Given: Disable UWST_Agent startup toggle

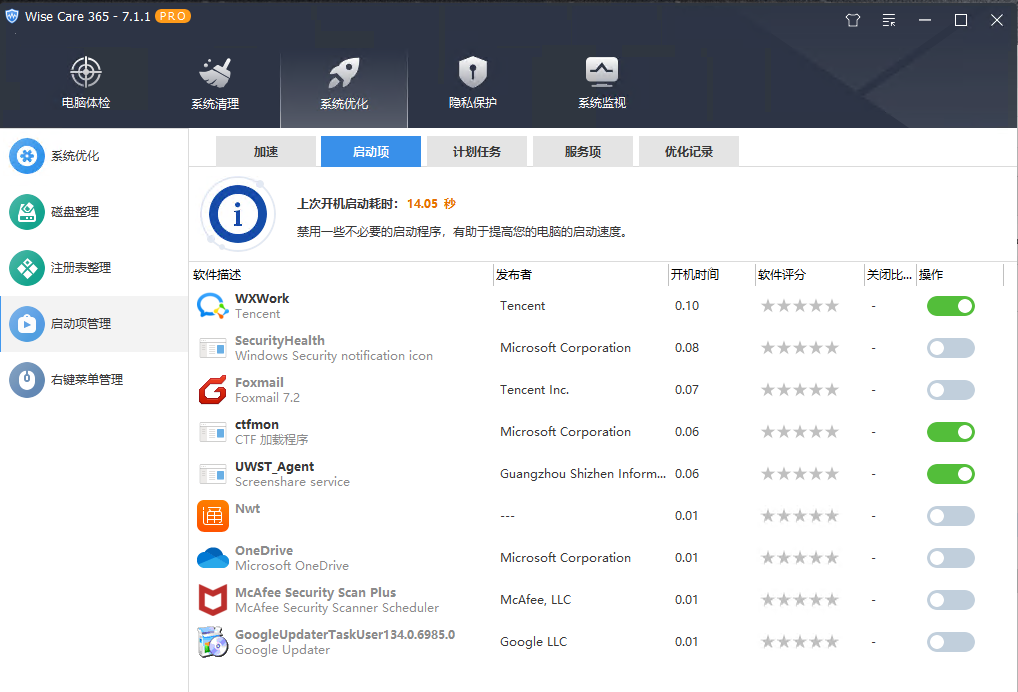Looking at the screenshot, I should tap(950, 474).
